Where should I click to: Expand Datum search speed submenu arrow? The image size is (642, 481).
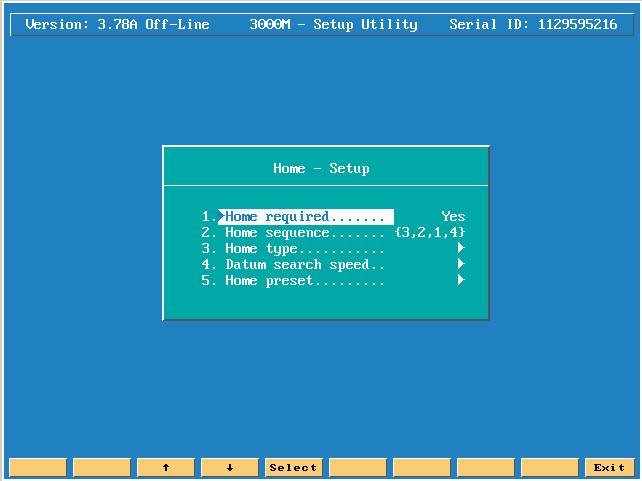coord(461,264)
